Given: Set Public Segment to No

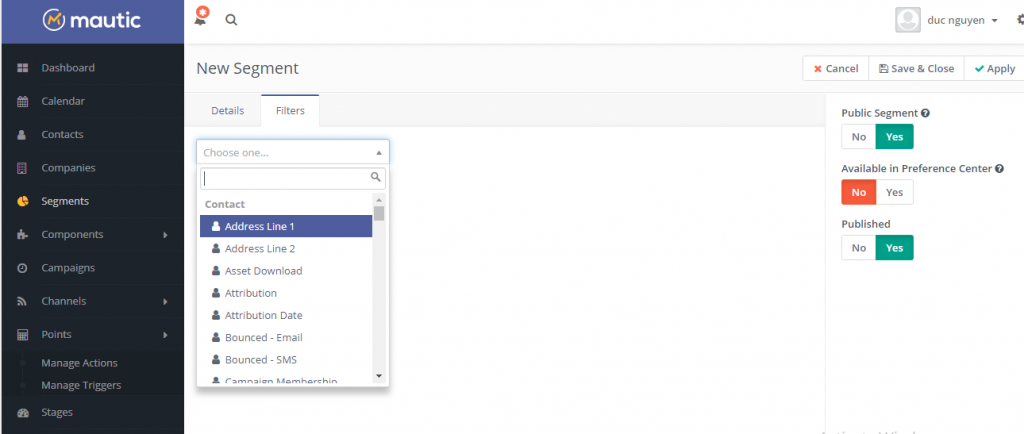Looking at the screenshot, I should (858, 137).
